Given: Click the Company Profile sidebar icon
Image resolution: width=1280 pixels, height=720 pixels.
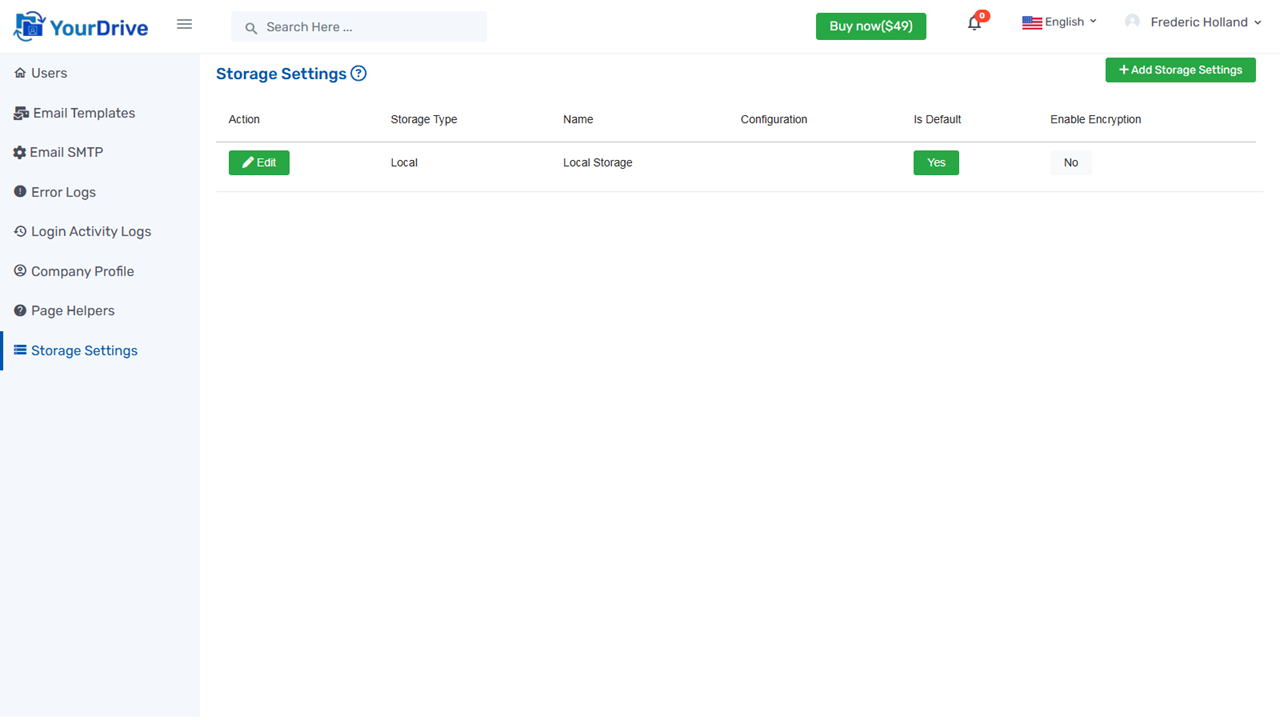Looking at the screenshot, I should [19, 271].
